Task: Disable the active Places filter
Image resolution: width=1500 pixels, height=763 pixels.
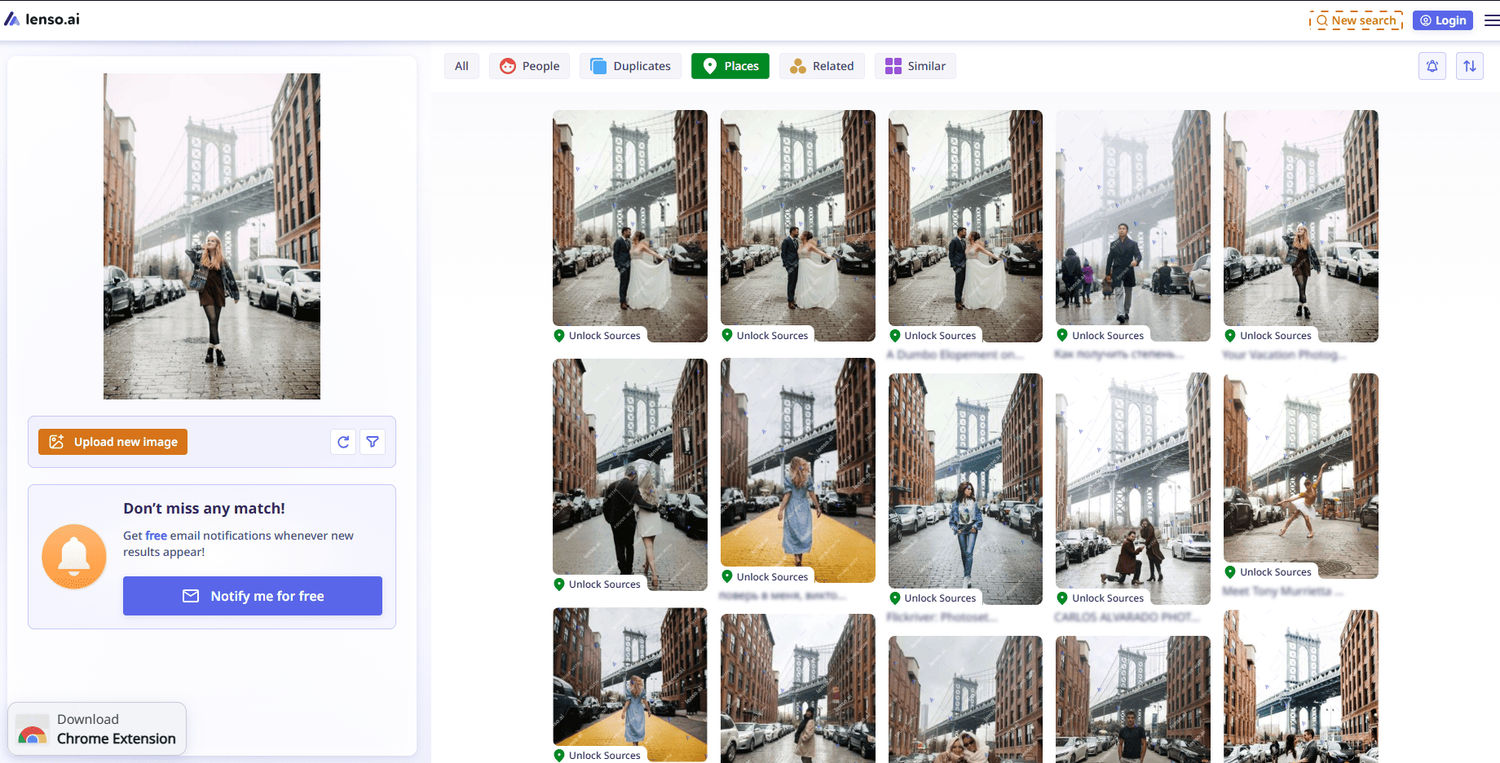Action: tap(730, 65)
